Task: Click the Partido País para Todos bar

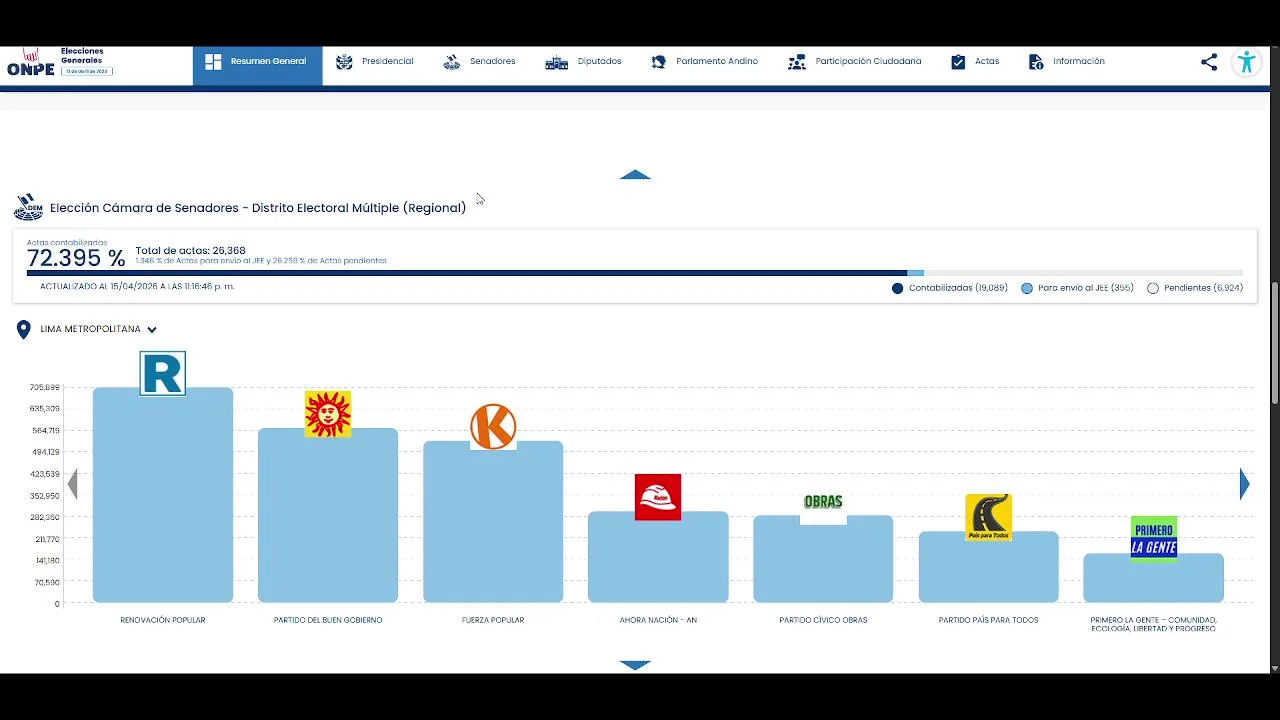Action: [988, 567]
